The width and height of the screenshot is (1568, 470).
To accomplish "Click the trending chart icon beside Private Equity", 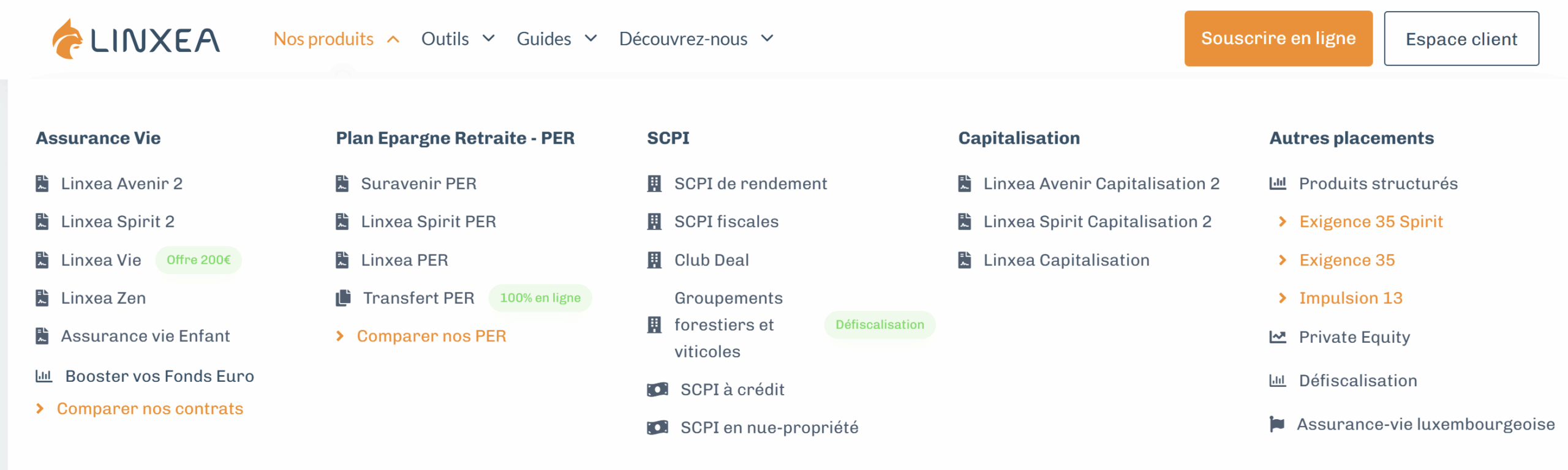I will (x=1276, y=337).
